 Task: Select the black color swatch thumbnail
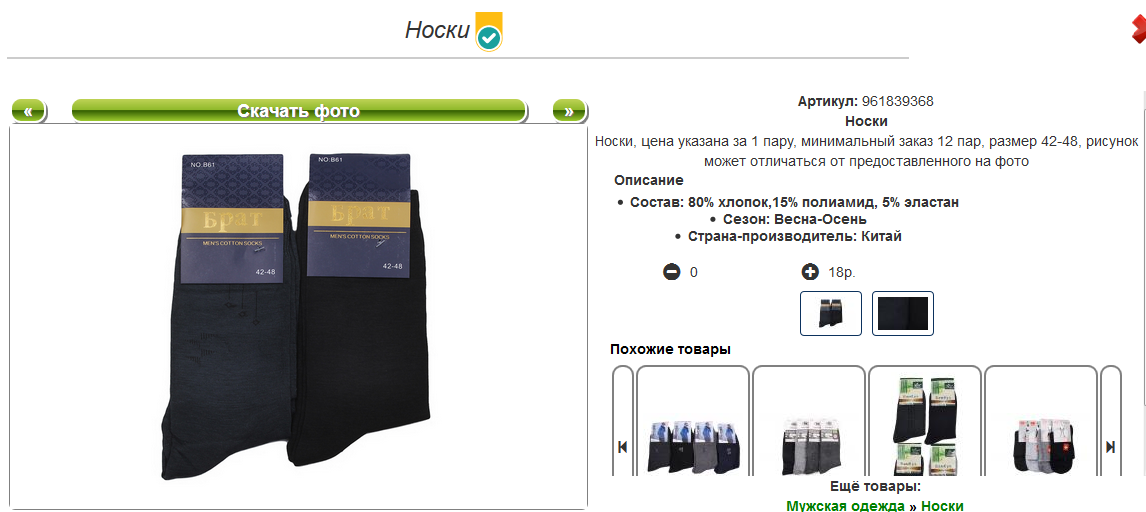click(903, 313)
